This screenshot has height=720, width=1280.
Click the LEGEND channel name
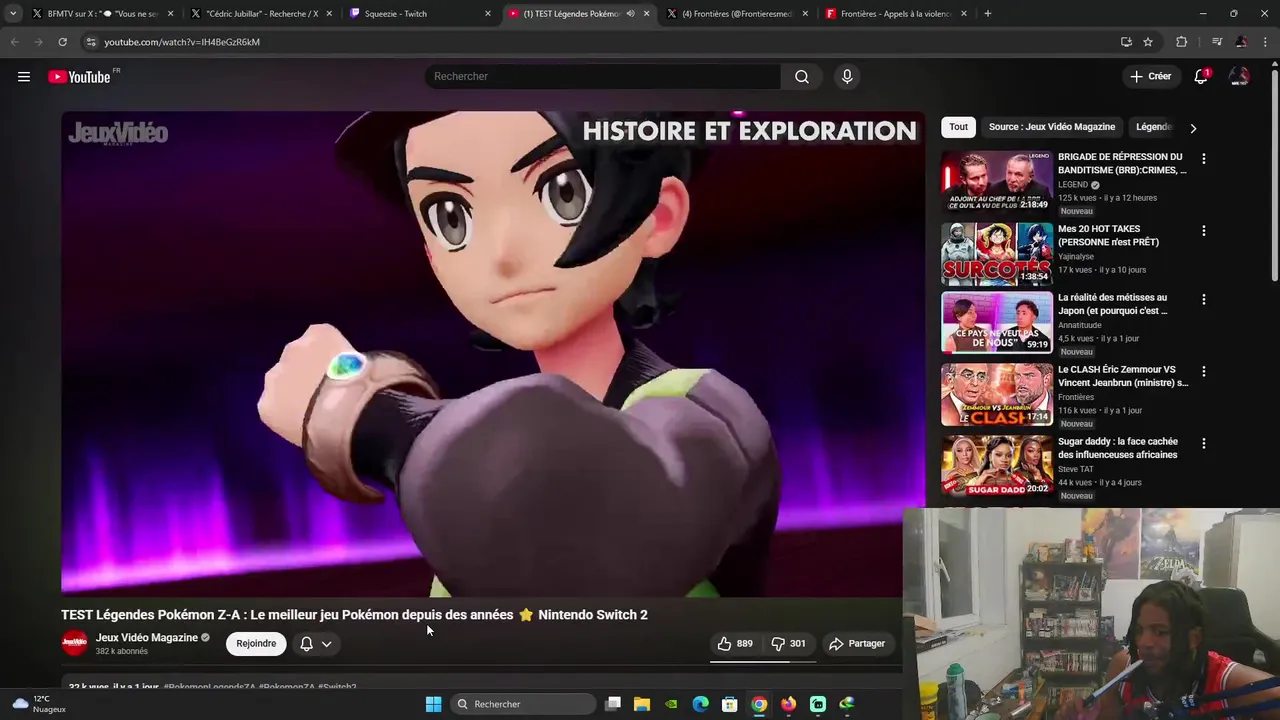click(x=1073, y=185)
